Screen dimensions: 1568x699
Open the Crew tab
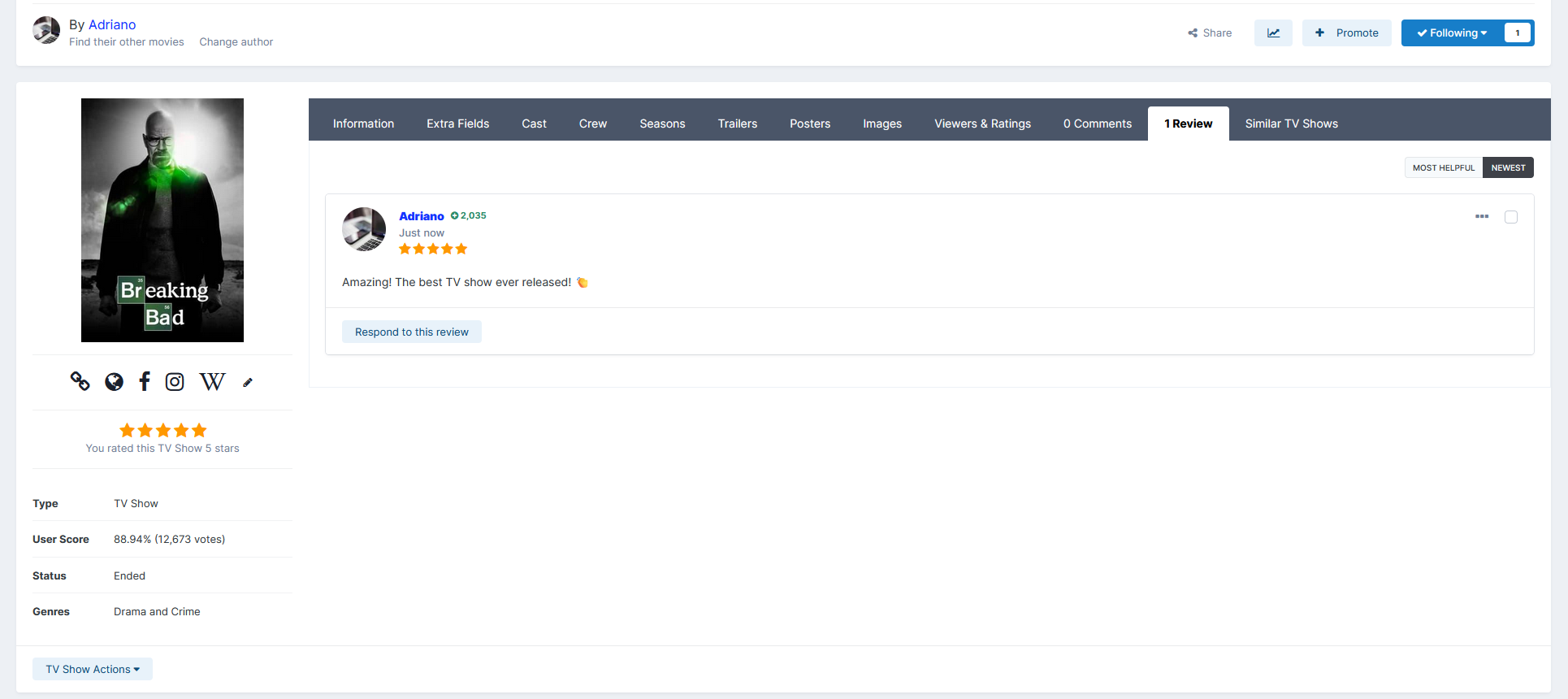pos(593,124)
